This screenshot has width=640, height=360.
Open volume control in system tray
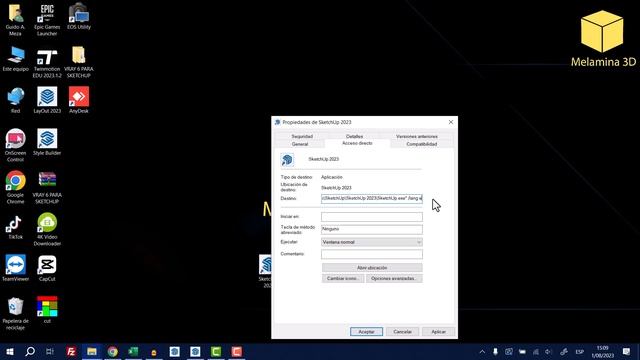click(x=548, y=351)
